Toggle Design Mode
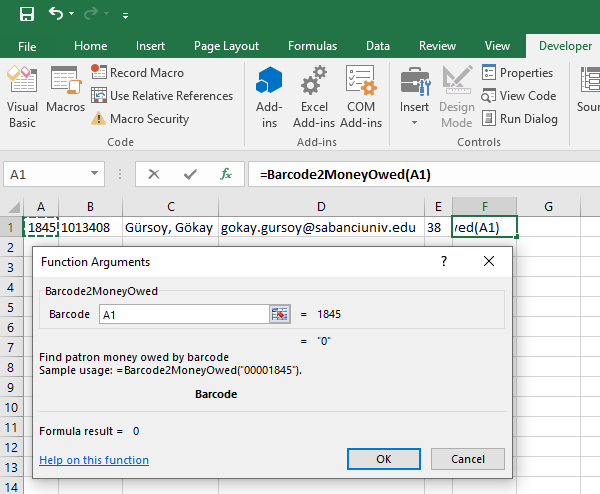This screenshot has height=494, width=600. (x=457, y=97)
